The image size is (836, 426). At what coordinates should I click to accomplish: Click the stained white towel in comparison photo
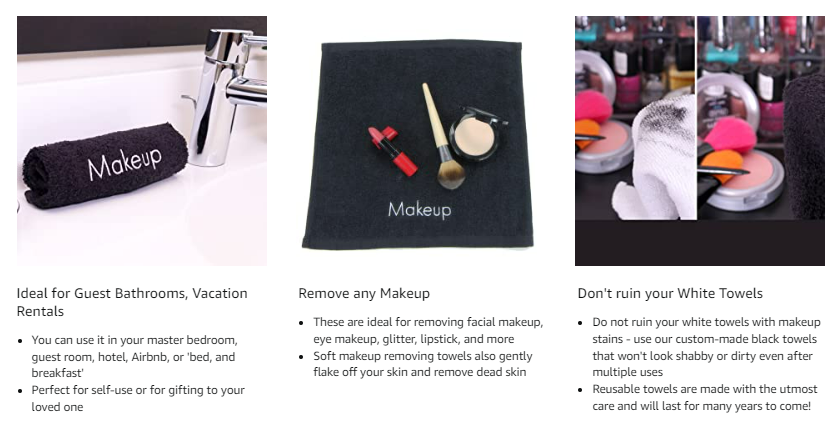(656, 160)
